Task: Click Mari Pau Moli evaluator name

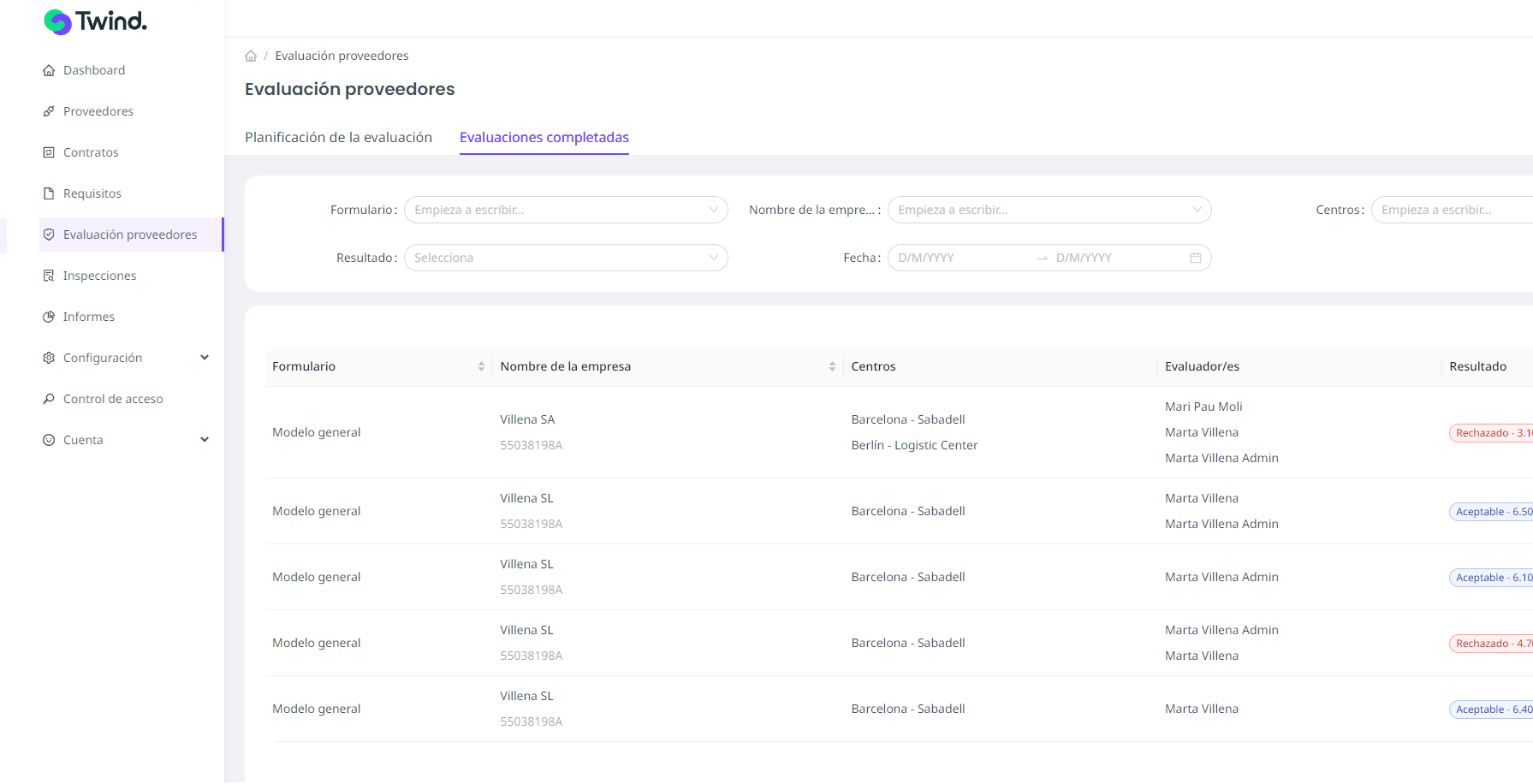Action: [1203, 407]
